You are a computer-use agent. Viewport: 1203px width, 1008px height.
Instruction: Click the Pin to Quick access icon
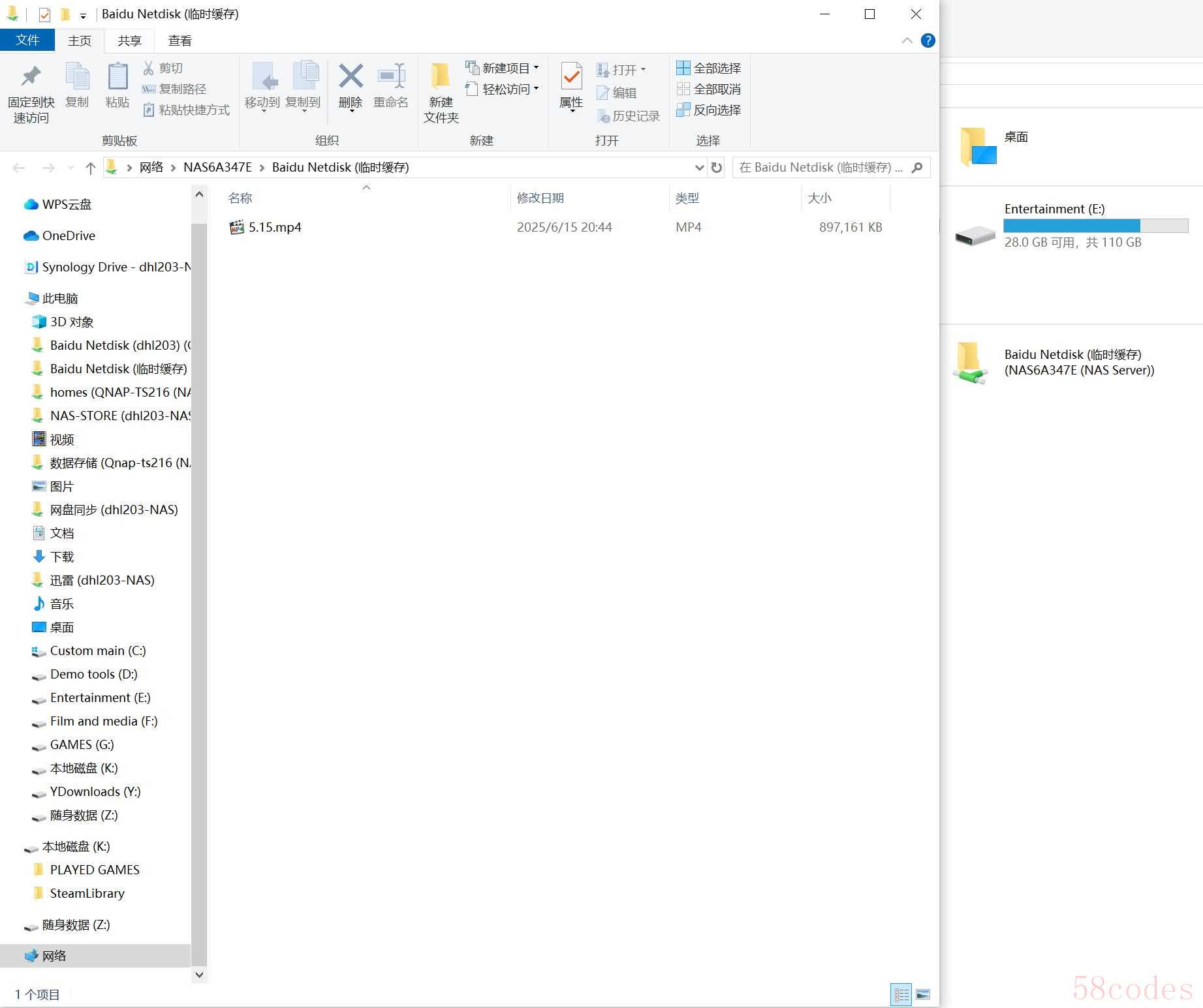click(x=31, y=77)
